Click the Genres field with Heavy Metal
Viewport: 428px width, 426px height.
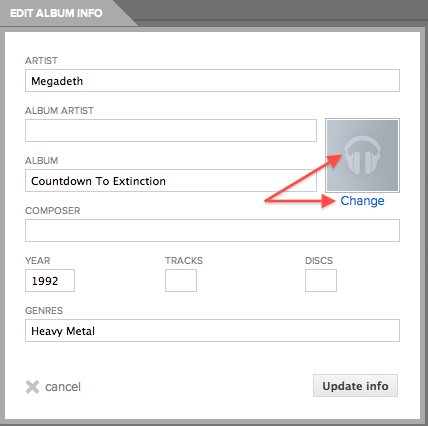pyautogui.click(x=212, y=330)
